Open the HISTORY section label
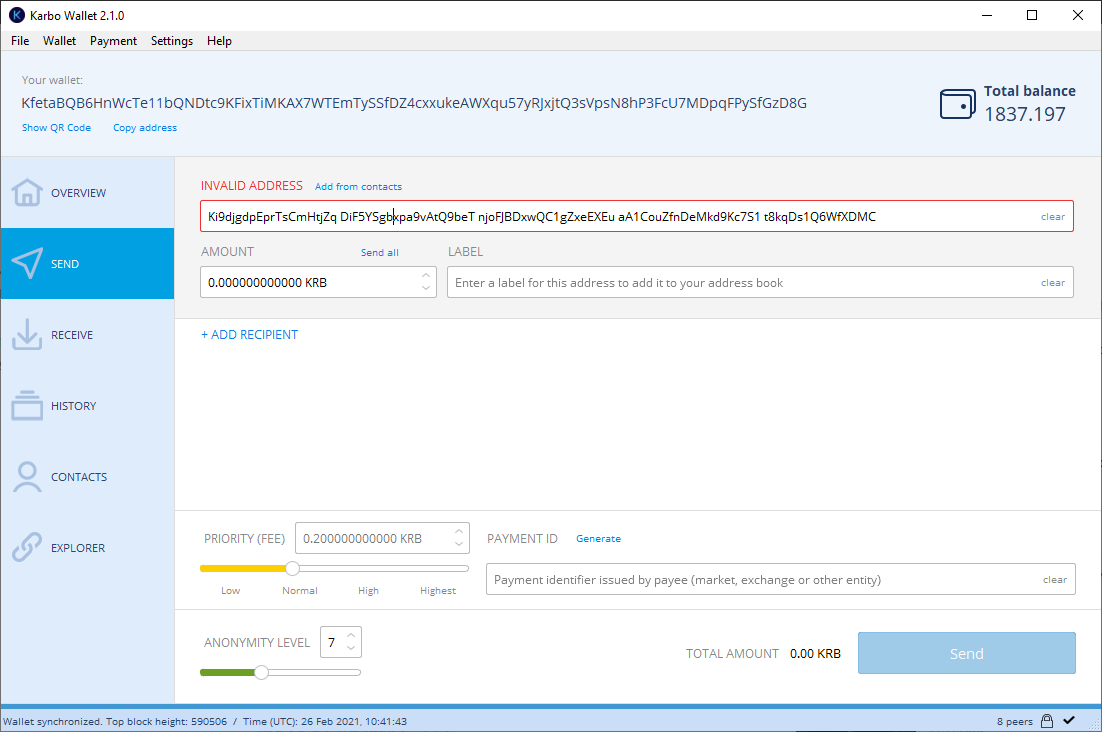The width and height of the screenshot is (1102, 732). 74,406
